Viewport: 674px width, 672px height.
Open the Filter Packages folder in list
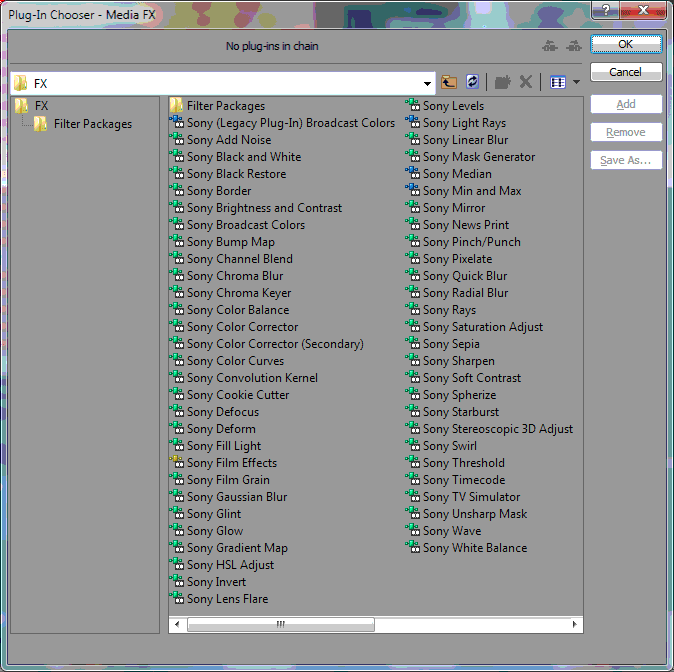[x=218, y=106]
